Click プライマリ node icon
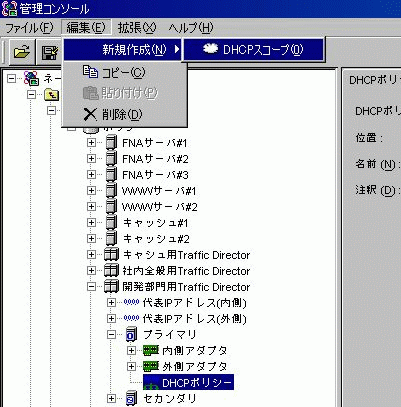This screenshot has width=401, height=407. (132, 334)
